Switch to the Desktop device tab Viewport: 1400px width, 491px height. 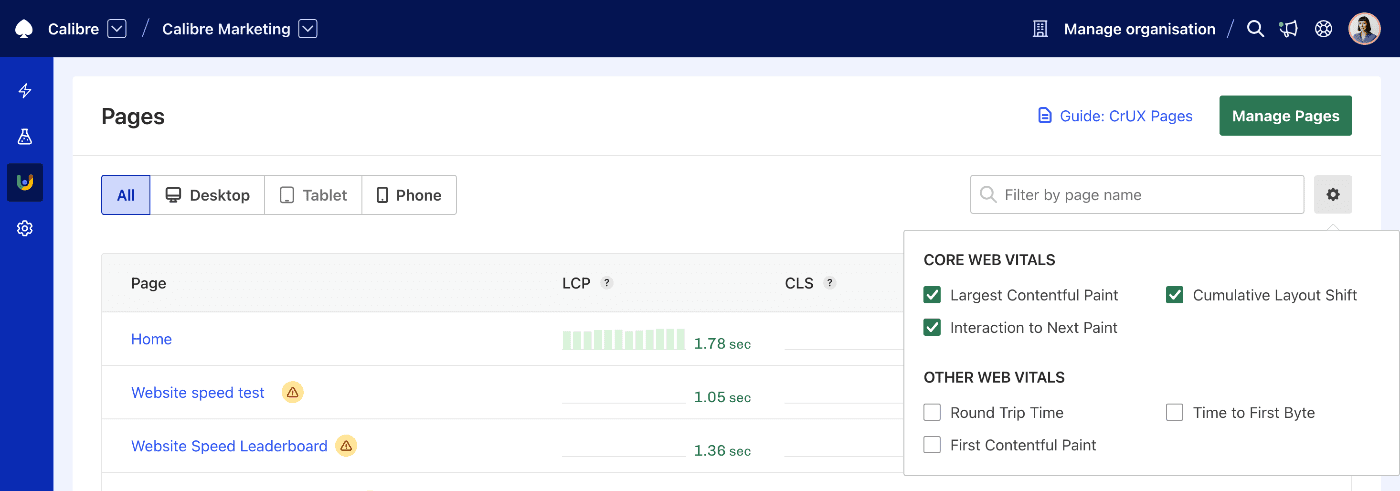(x=207, y=195)
